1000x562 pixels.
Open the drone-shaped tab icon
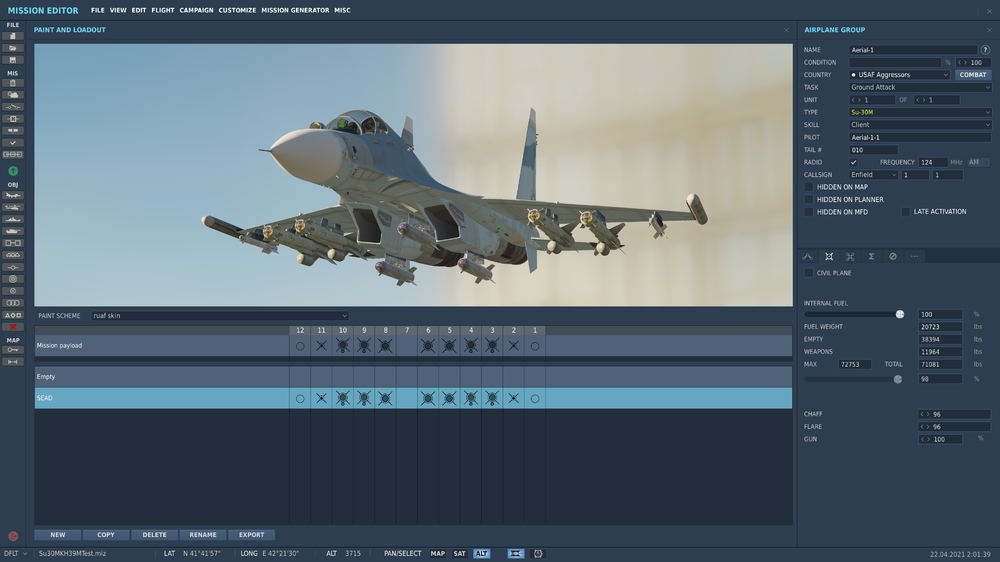850,256
